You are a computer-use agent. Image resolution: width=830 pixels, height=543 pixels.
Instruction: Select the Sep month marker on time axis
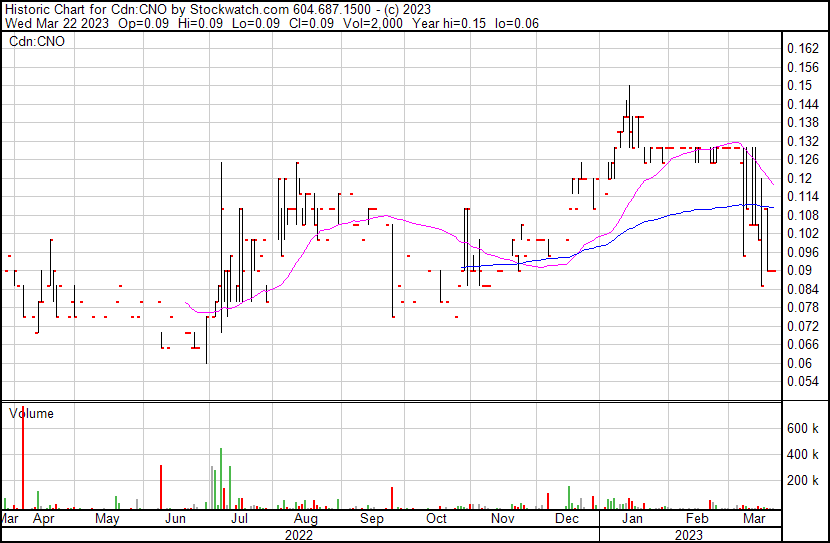(x=372, y=520)
